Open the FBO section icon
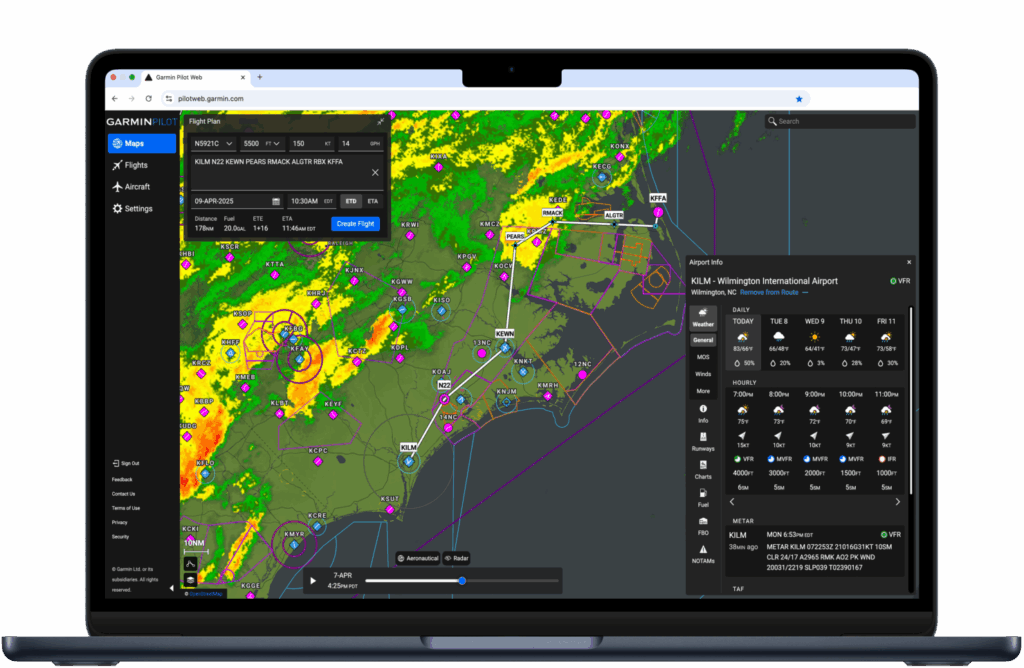Screen dimensions: 1024x668 tap(703, 525)
